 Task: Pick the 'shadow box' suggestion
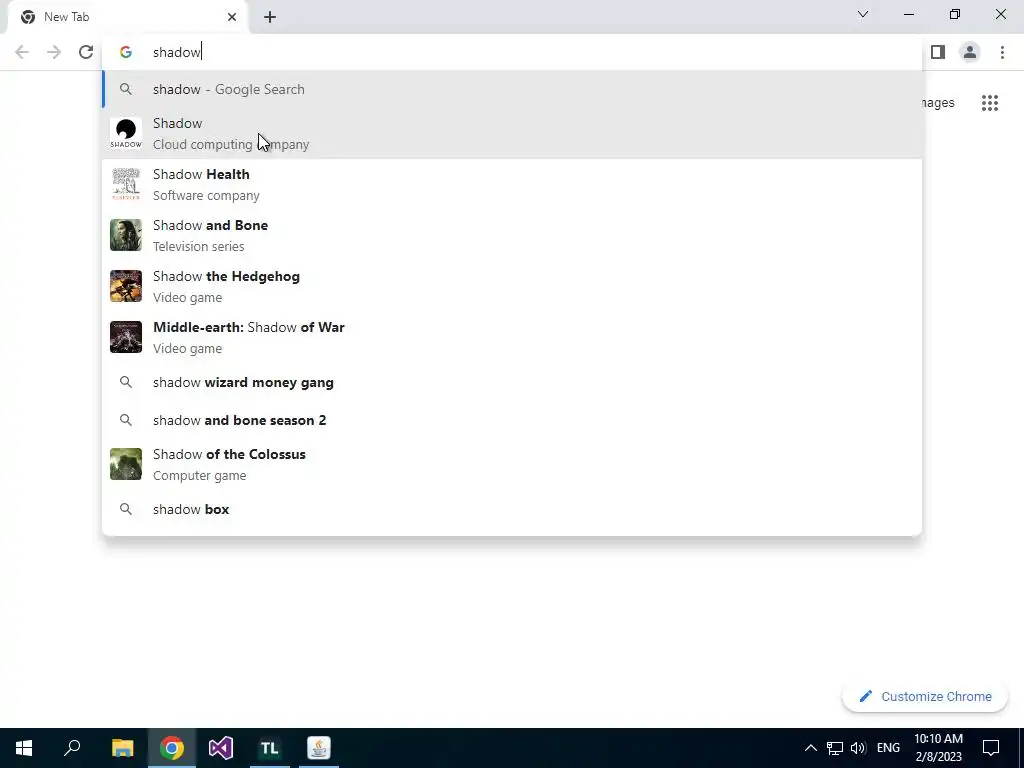point(512,509)
